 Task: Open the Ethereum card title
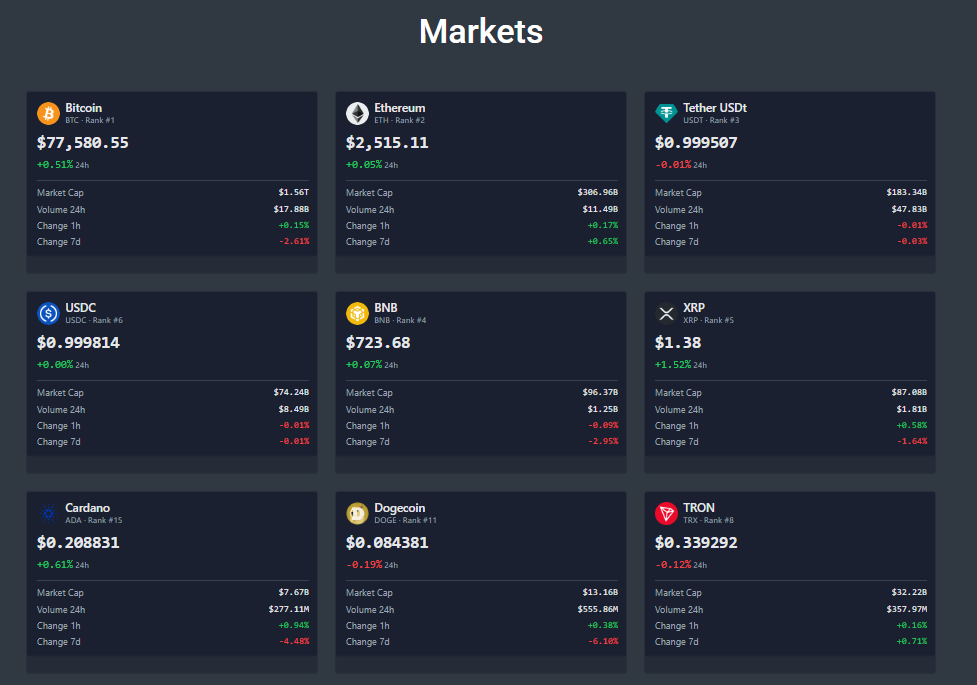[x=399, y=108]
